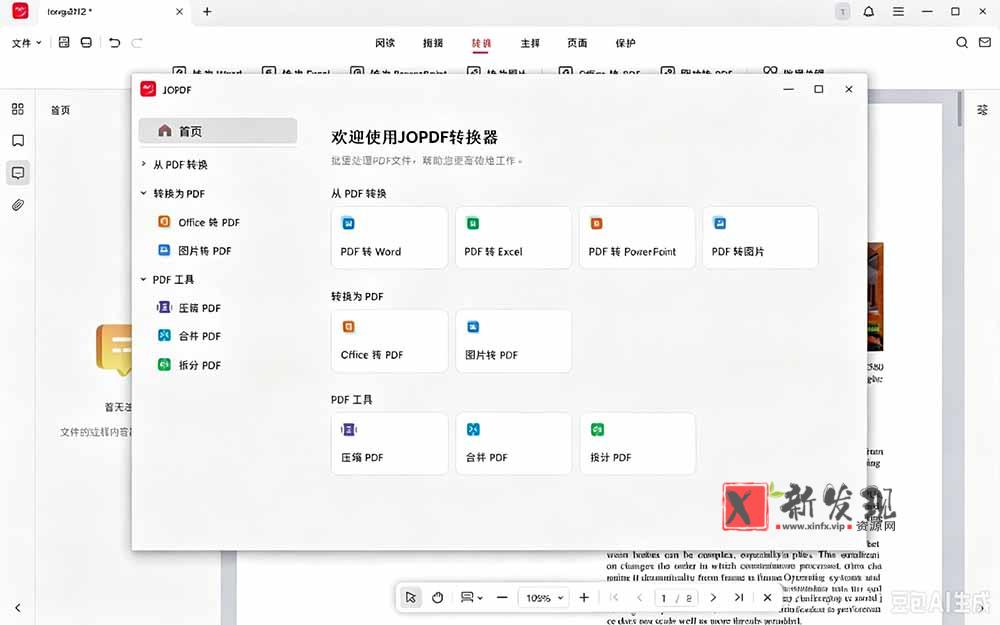Click the notification bell icon
The width and height of the screenshot is (1000, 625).
pos(869,11)
